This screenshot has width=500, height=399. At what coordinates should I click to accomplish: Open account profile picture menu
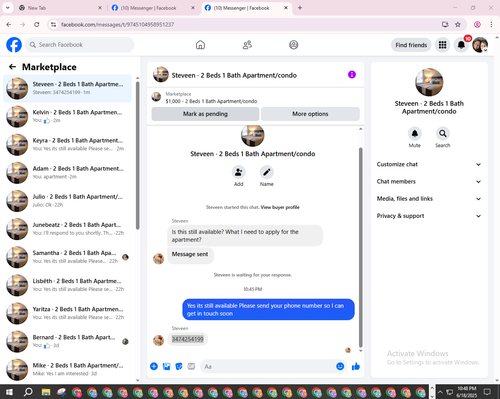coord(480,45)
